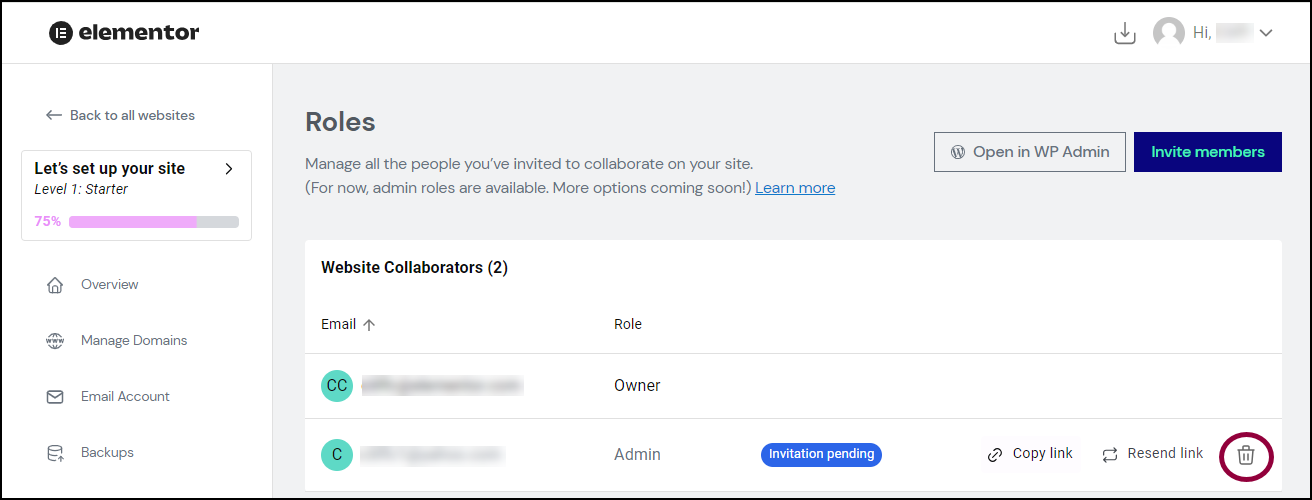Expand the Let's set up your site card

229,169
